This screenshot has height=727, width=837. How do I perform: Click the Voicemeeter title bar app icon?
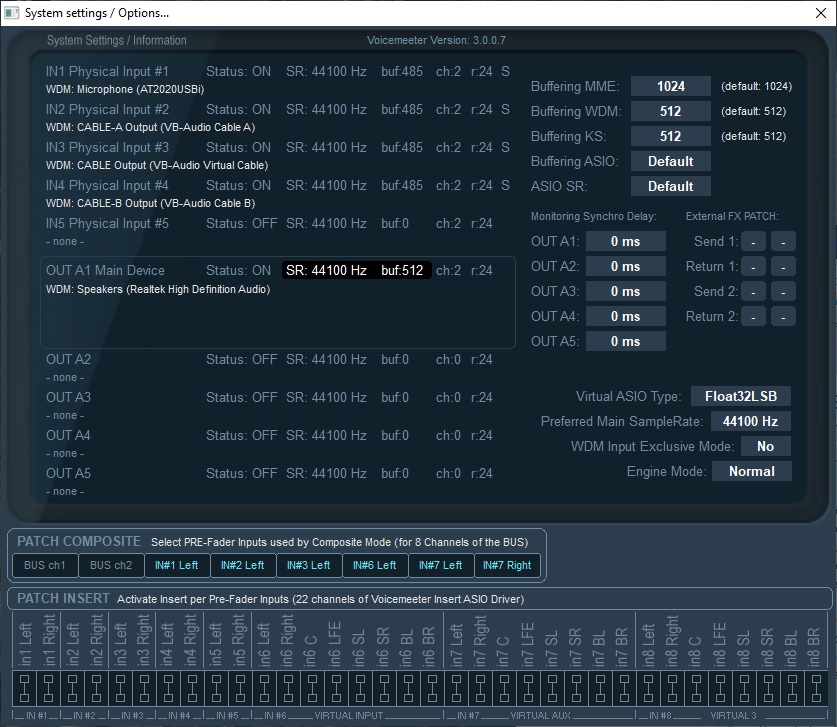12,12
